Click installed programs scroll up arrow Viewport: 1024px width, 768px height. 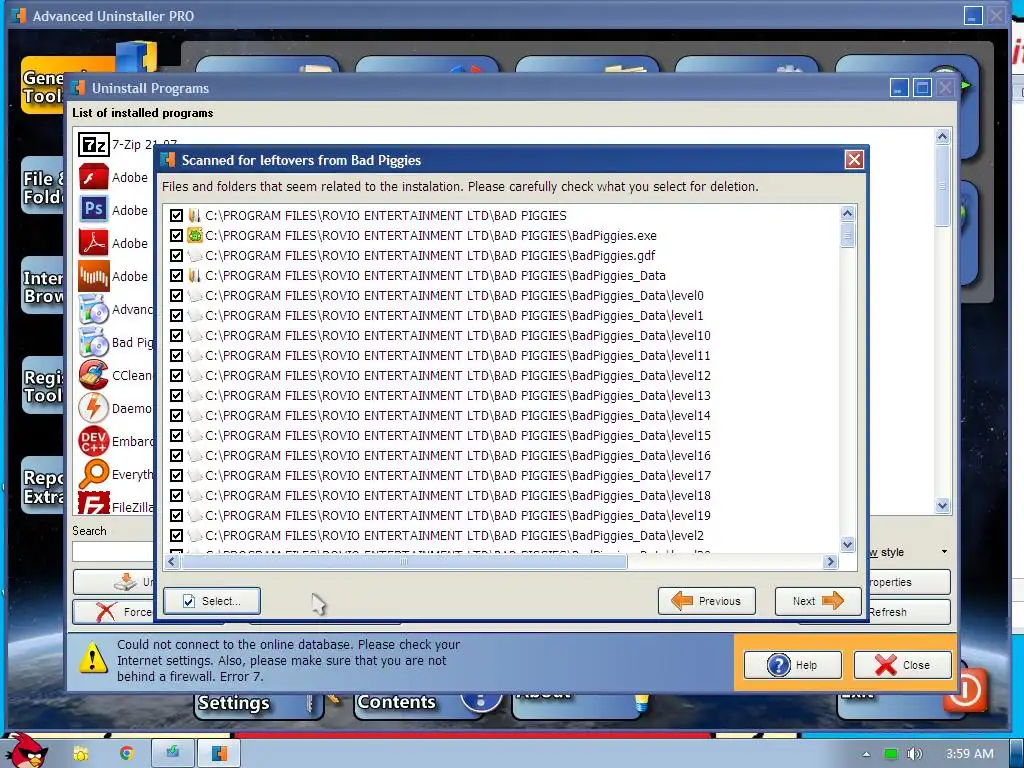(942, 136)
